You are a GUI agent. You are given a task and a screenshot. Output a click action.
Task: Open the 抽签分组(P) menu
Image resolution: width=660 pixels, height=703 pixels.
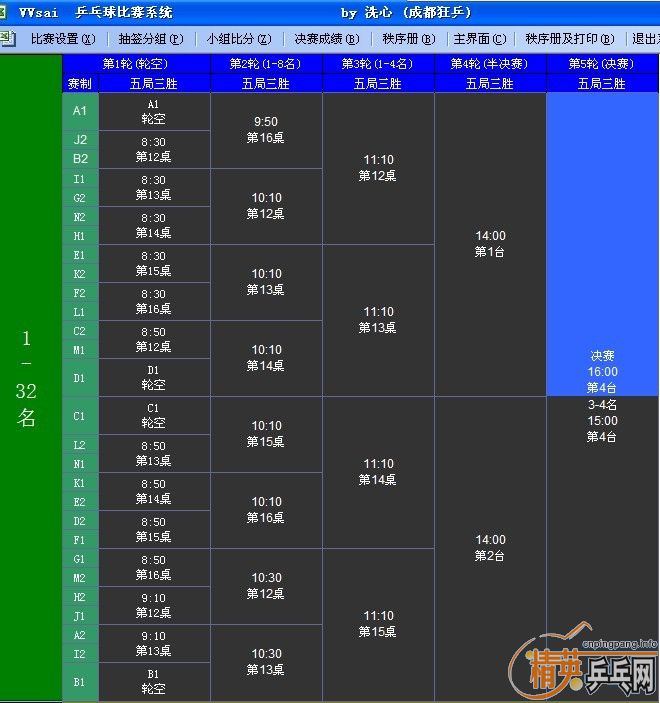[x=151, y=39]
